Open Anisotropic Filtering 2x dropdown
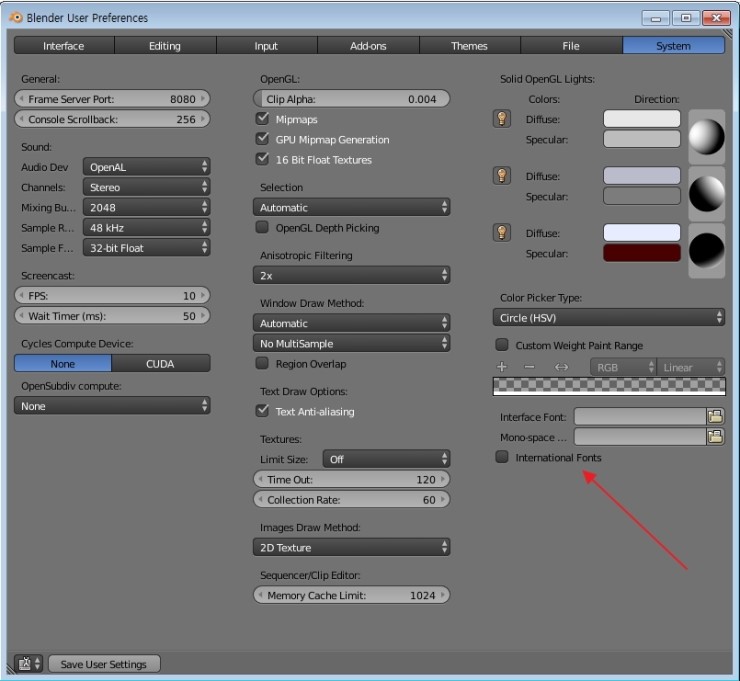Screen dimensions: 740x681 [352, 275]
